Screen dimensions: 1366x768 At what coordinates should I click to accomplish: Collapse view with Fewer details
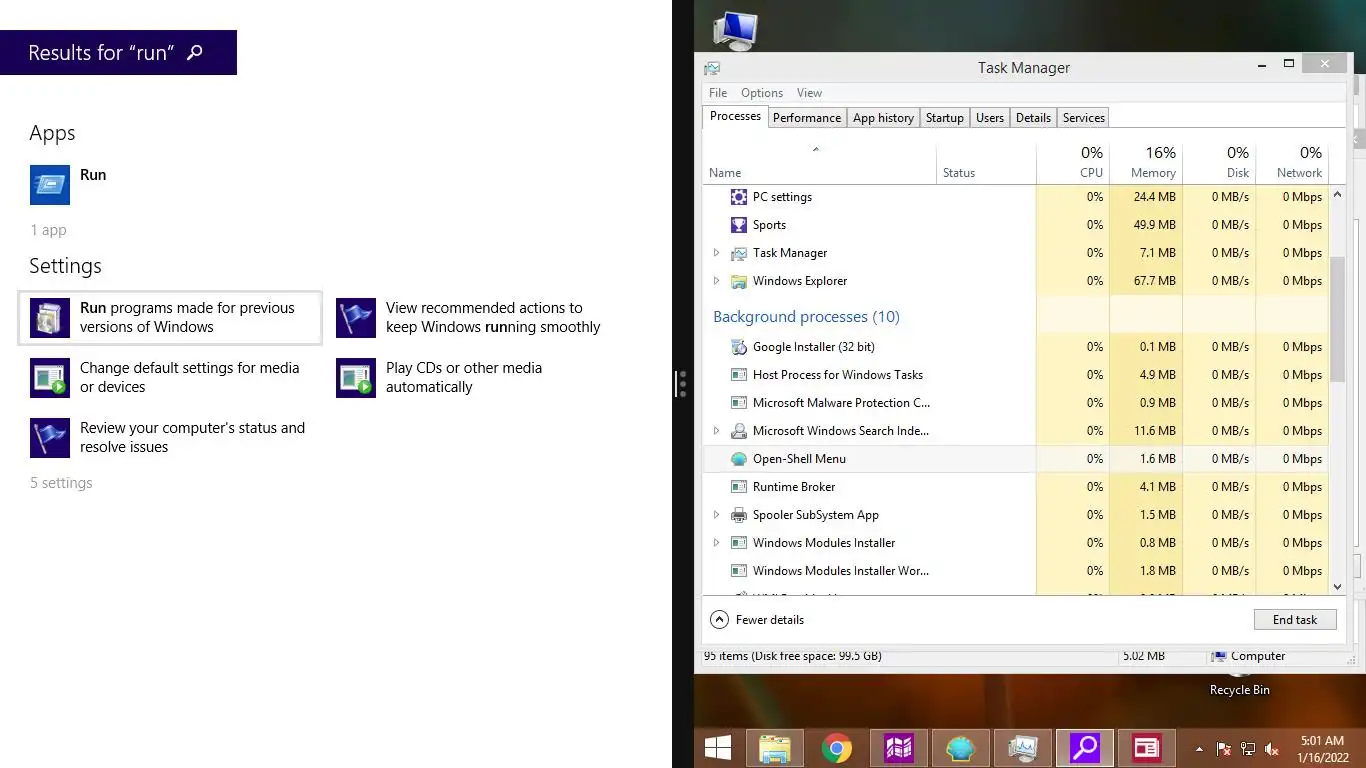(x=757, y=620)
